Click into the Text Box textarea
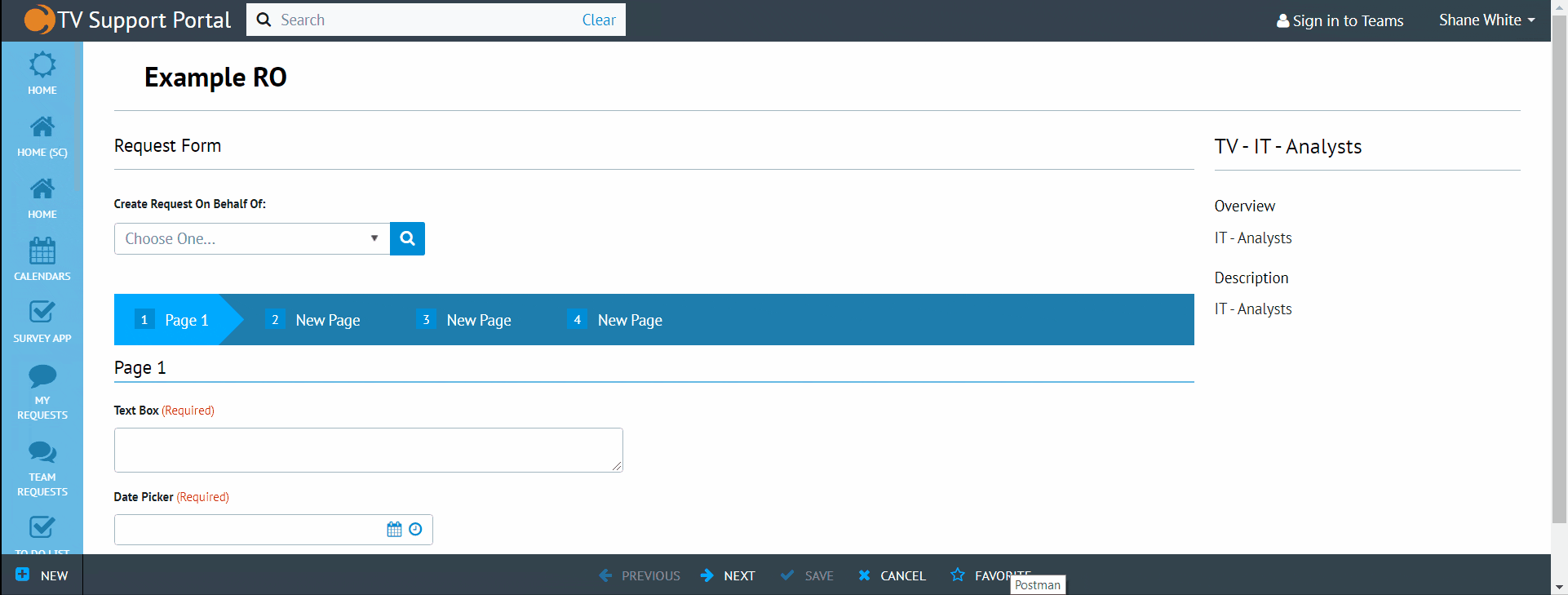The image size is (1568, 595). click(x=369, y=450)
